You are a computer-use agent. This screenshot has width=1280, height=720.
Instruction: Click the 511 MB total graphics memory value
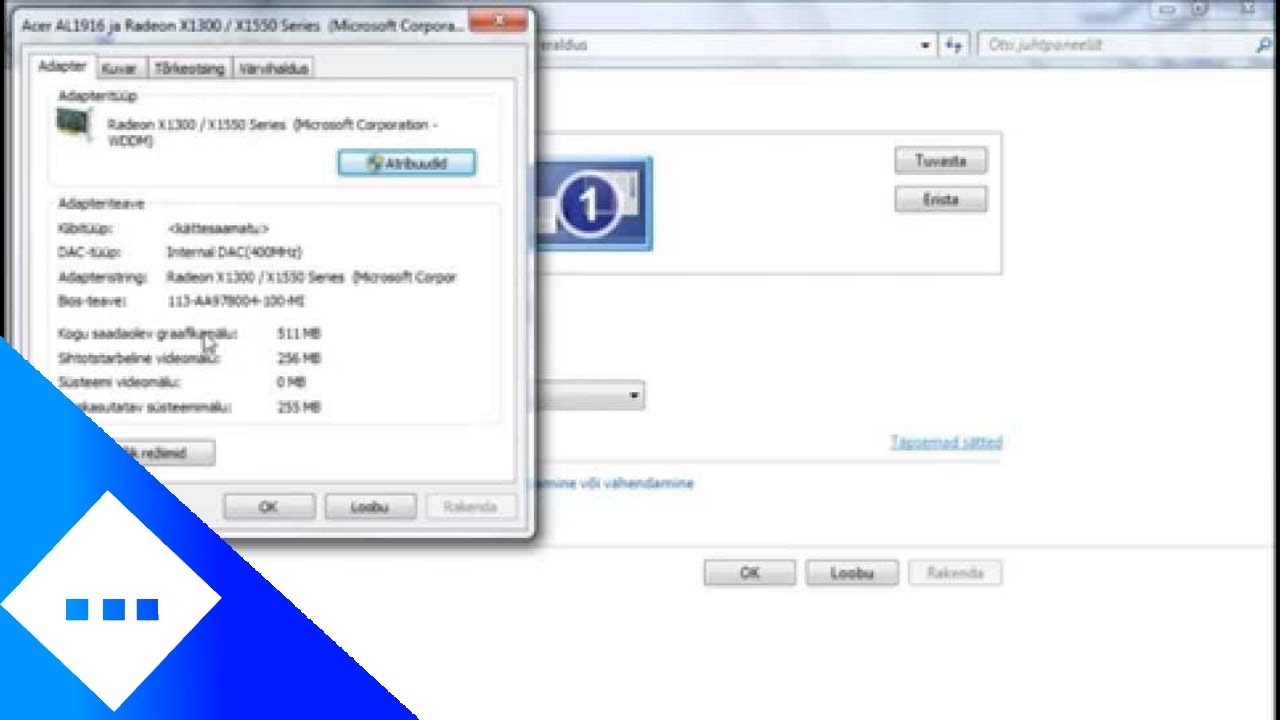tap(298, 334)
